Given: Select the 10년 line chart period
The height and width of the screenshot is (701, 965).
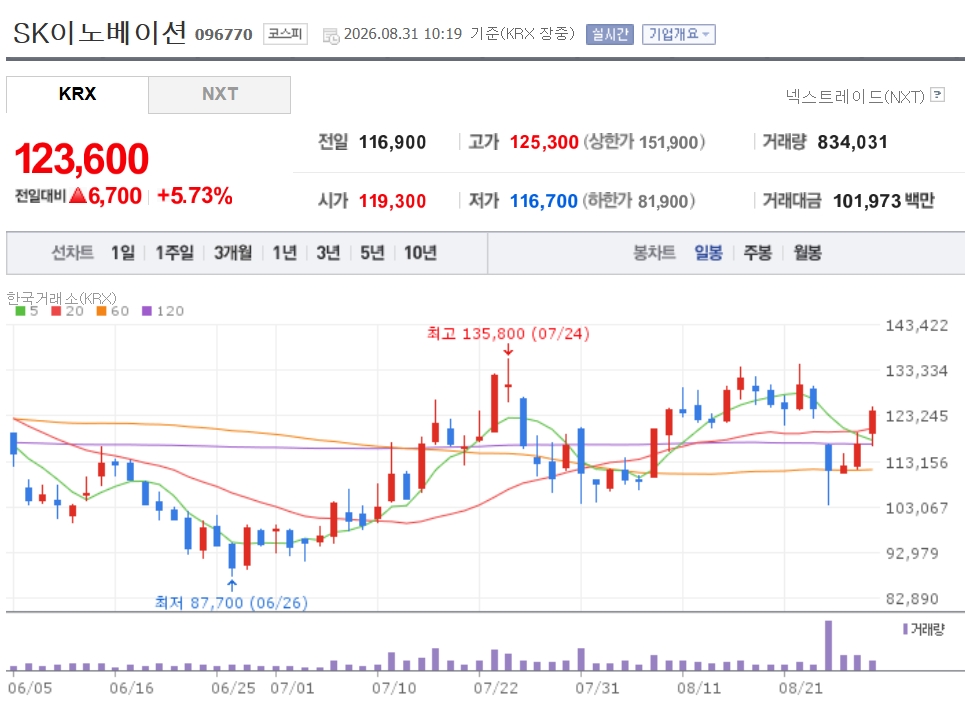Looking at the screenshot, I should (x=420, y=253).
